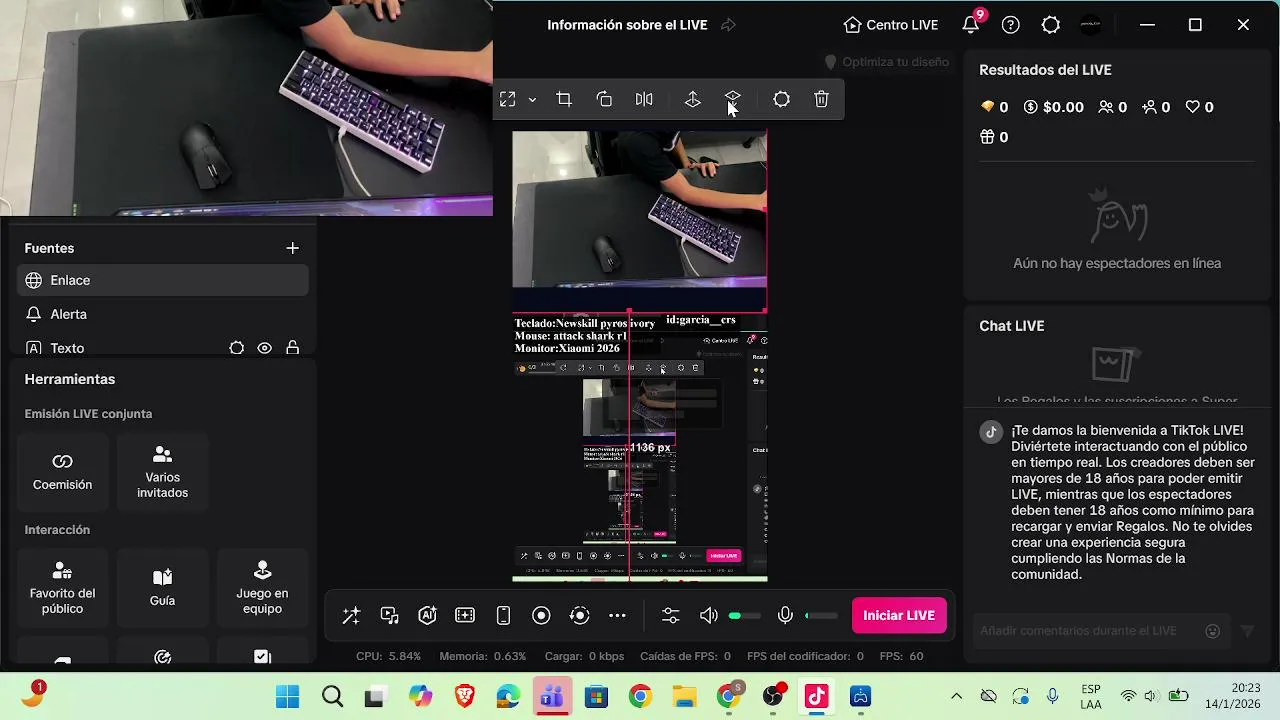Add a new source with plus icon
This screenshot has width=1280, height=720.
pos(292,248)
